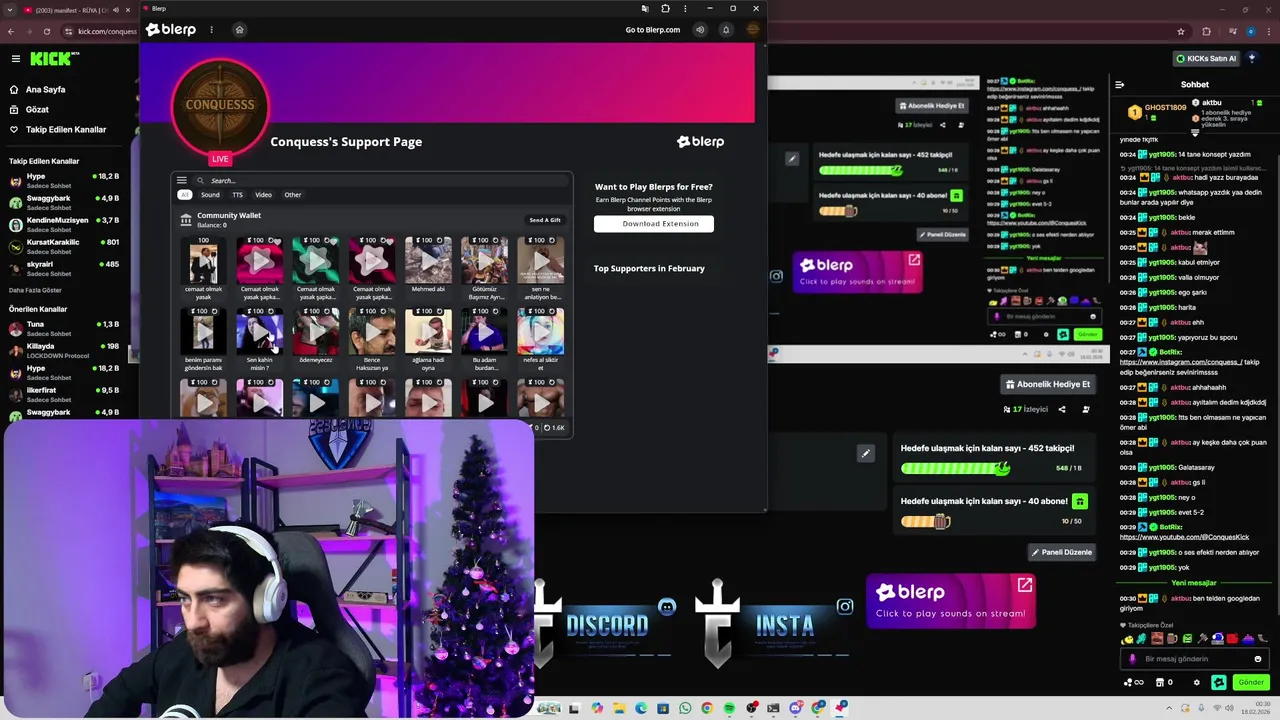
Task: Play the 'ağlama hadi oyna' blerp
Action: coord(428,332)
